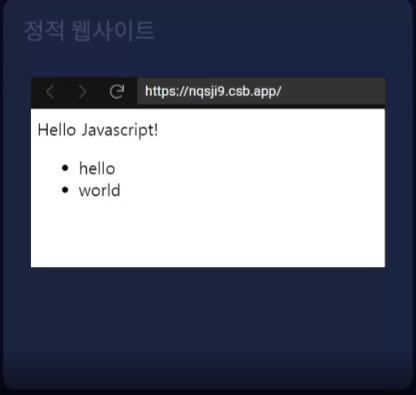Click the 'world' list item
Image resolution: width=416 pixels, height=395 pixels.
[x=99, y=190]
